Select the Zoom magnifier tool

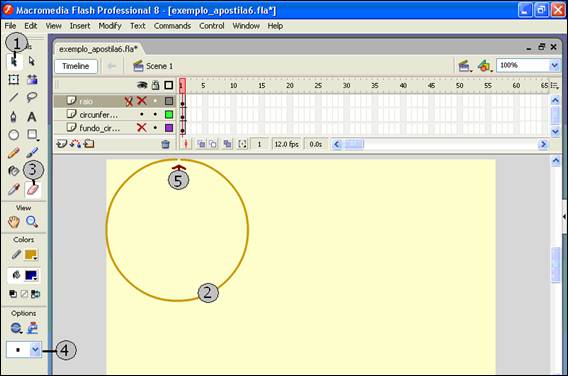[32, 222]
